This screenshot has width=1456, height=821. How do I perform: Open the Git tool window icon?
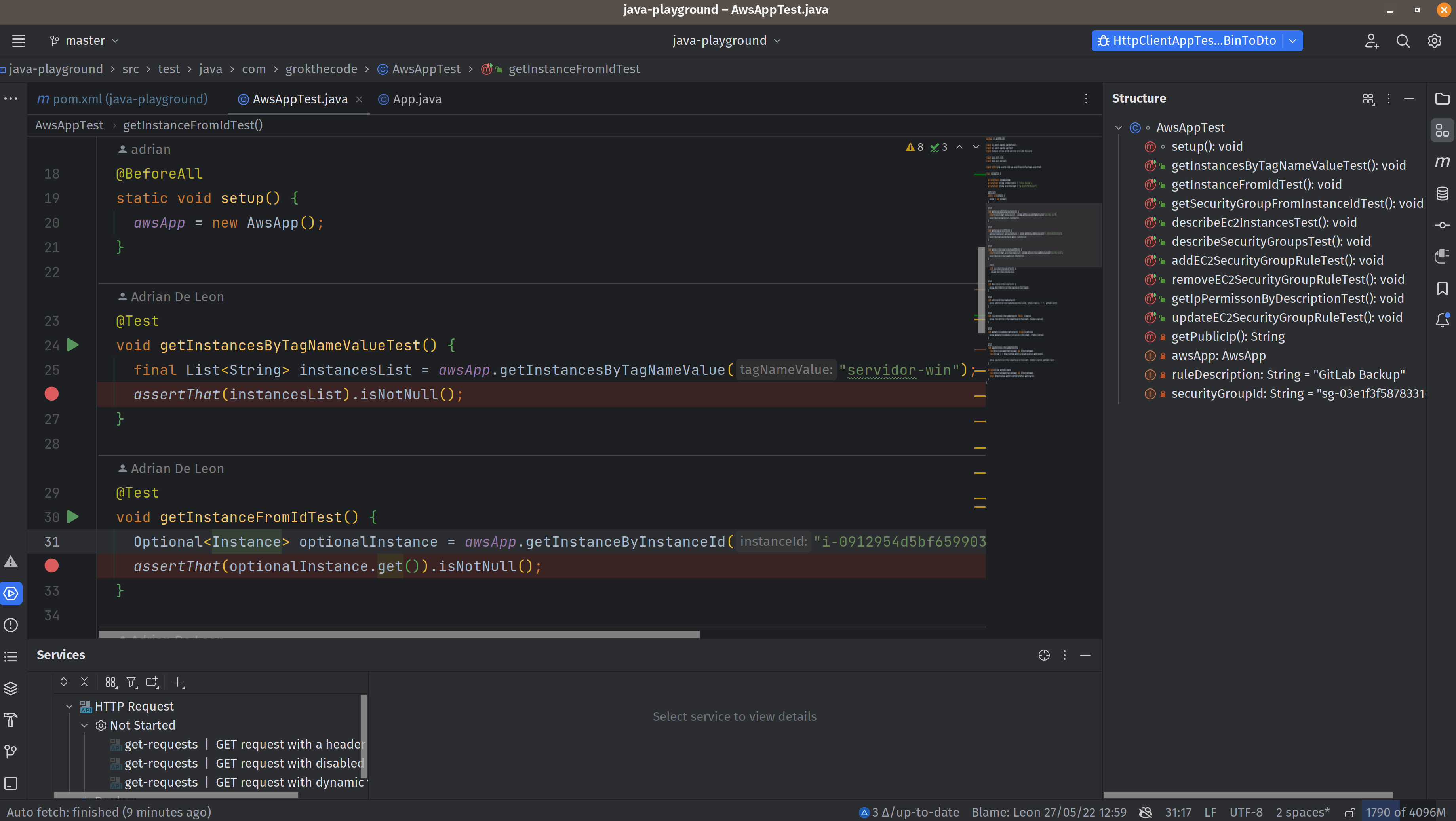pyautogui.click(x=11, y=751)
